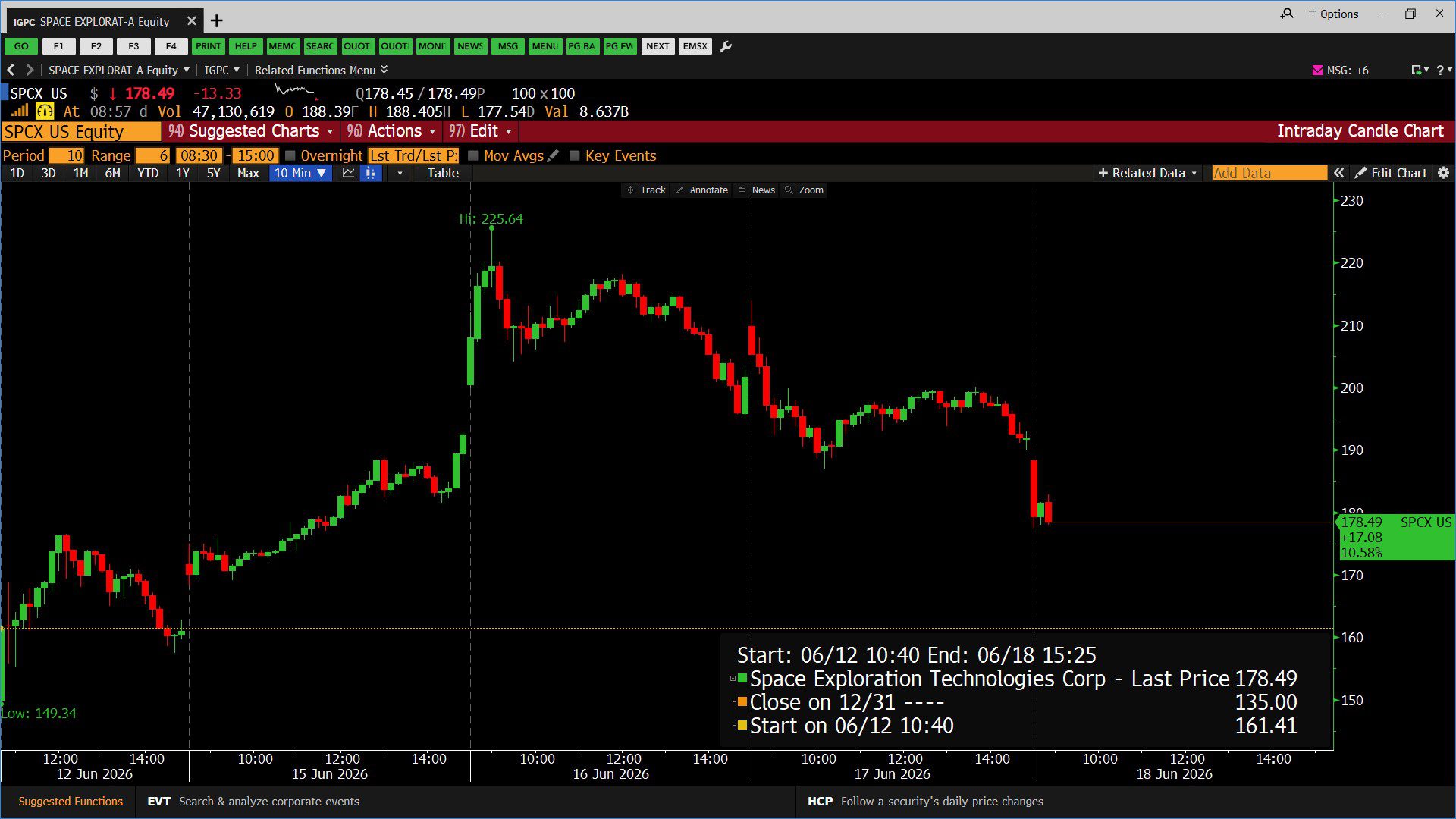The image size is (1456, 819).
Task: Open the SPACE EXPLORAT-A Equity dropdown
Action: tap(119, 70)
